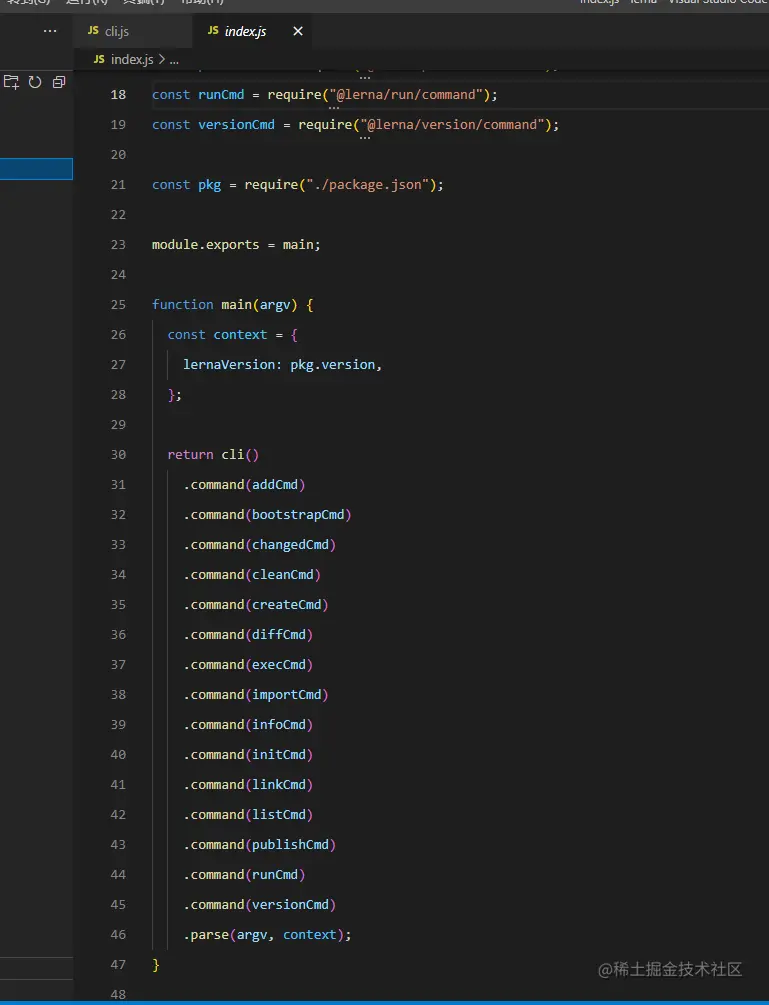
Task: Click index.js in the breadcrumb path
Action: [x=132, y=59]
